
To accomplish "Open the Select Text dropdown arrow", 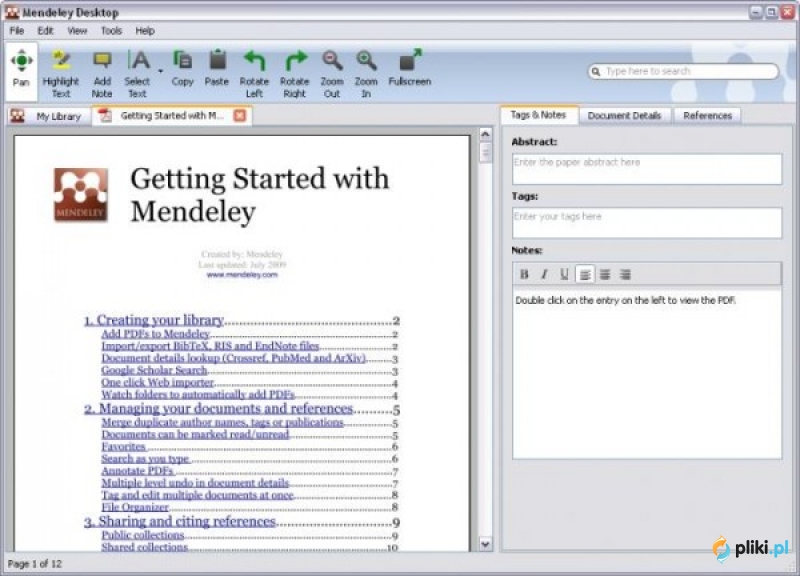I will tap(160, 71).
